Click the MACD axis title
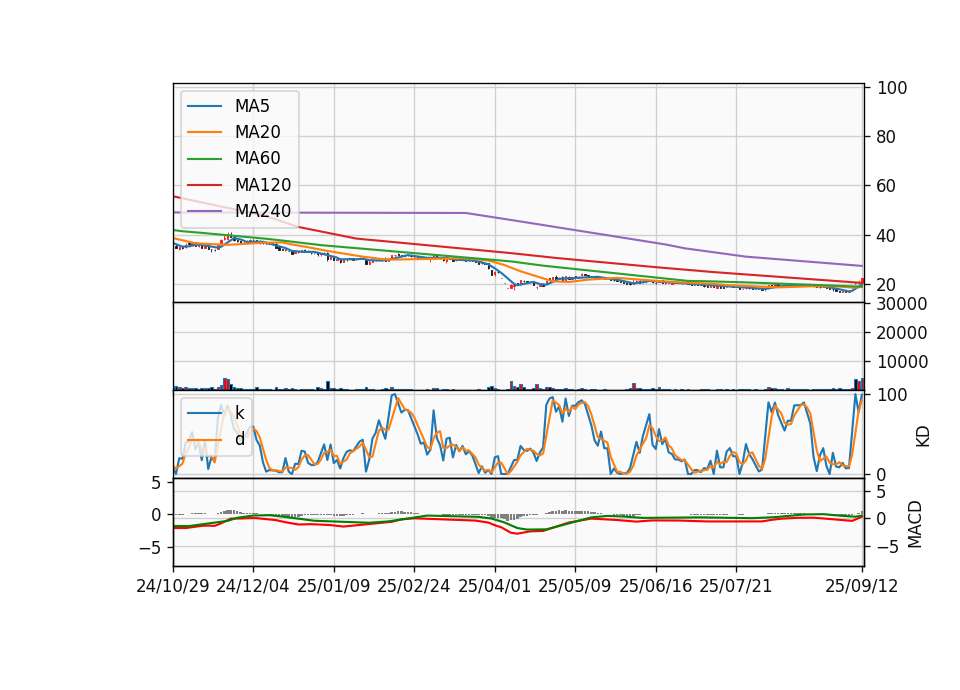Viewport: 960px width, 690px height. (915, 524)
